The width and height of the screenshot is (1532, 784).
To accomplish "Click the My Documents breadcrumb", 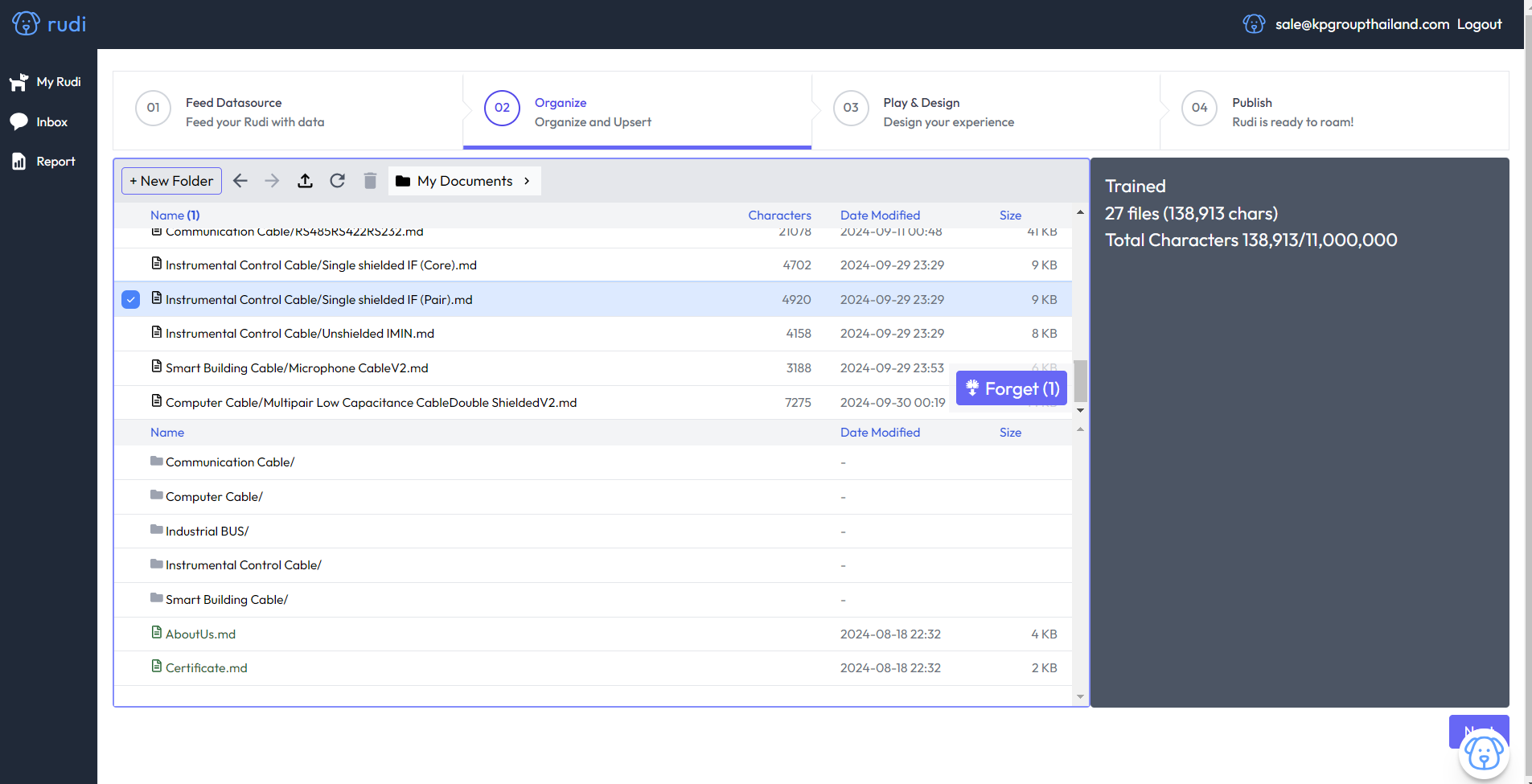I will (x=465, y=181).
